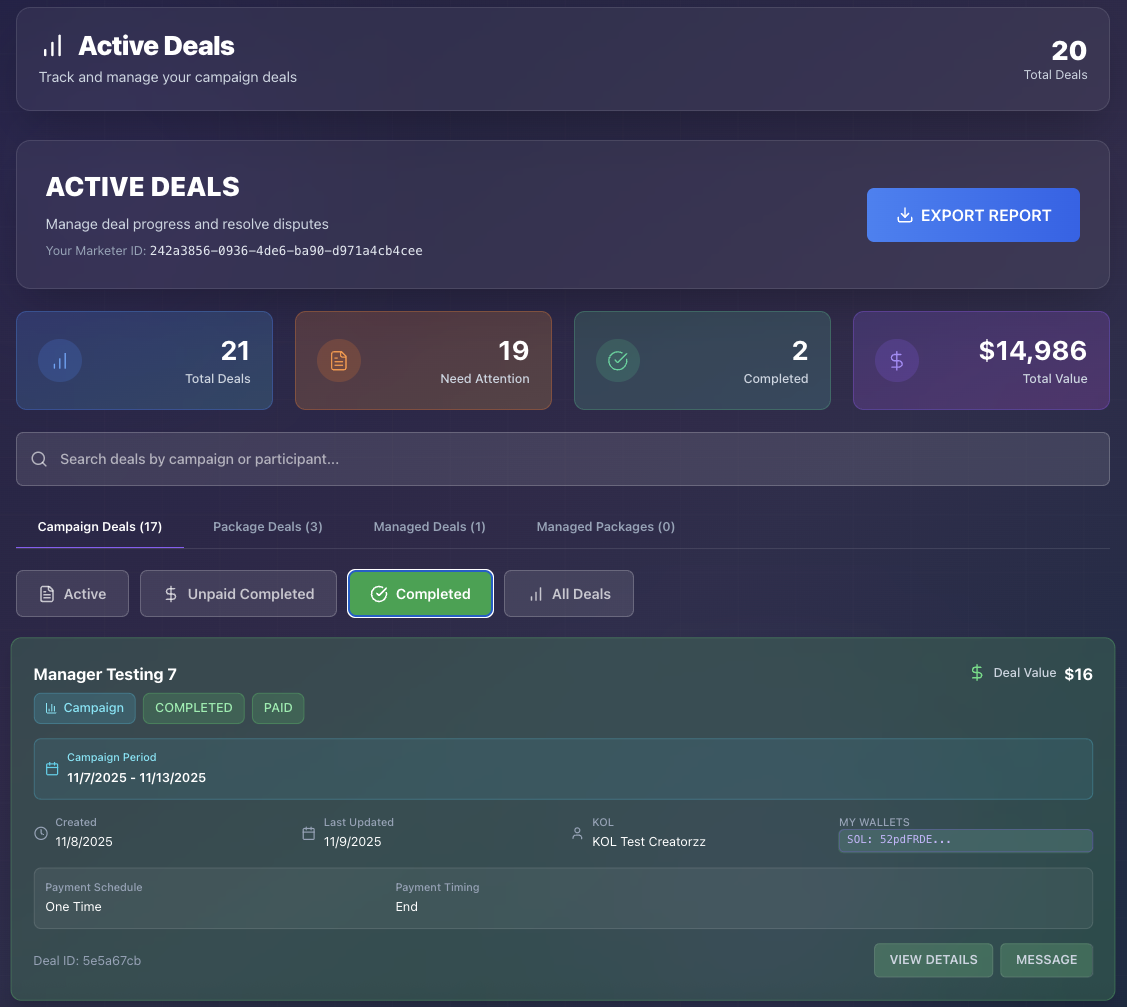
Task: Click the download icon on Export Report button
Action: pyautogui.click(x=906, y=215)
